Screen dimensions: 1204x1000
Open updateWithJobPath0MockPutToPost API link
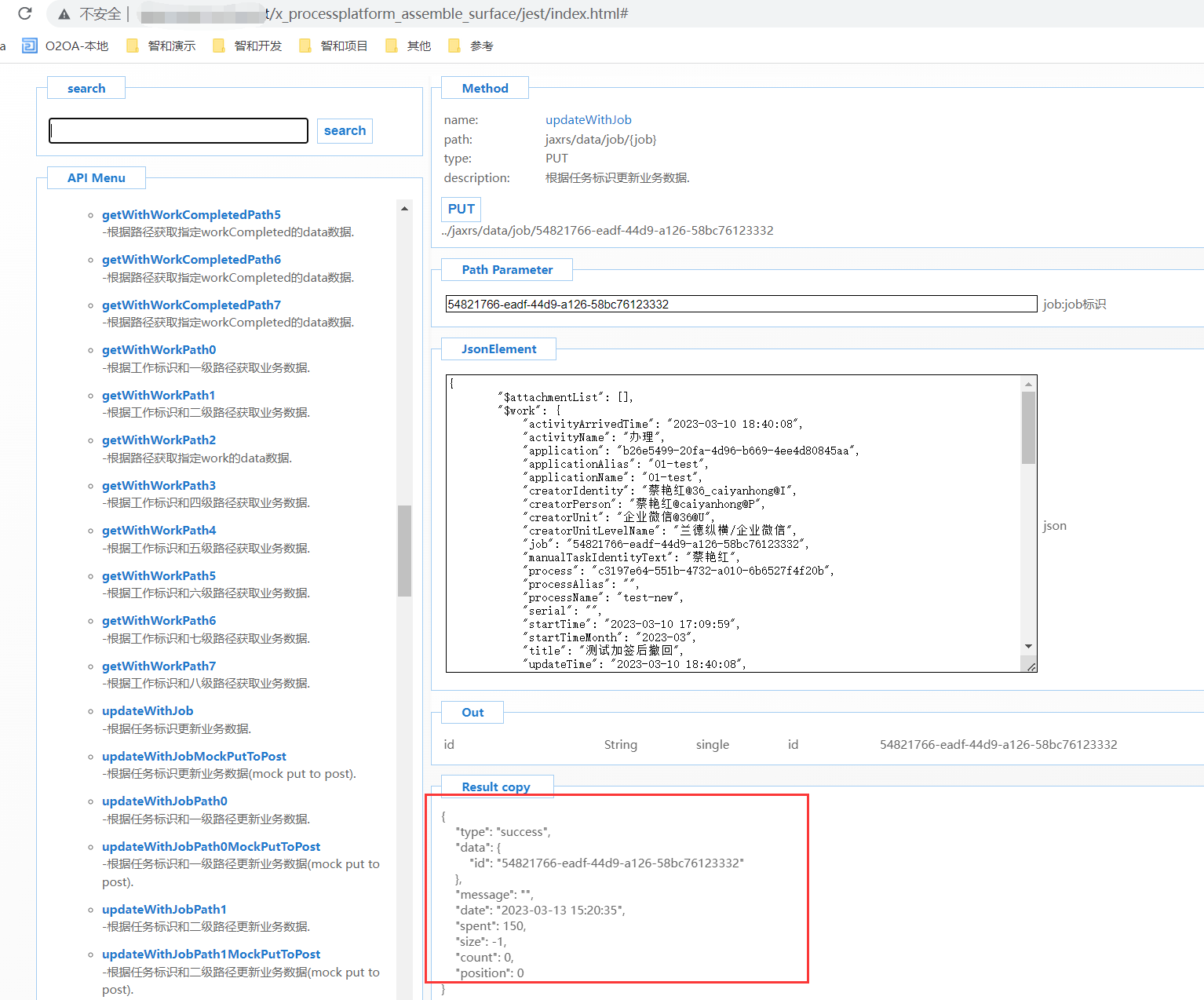tap(211, 846)
